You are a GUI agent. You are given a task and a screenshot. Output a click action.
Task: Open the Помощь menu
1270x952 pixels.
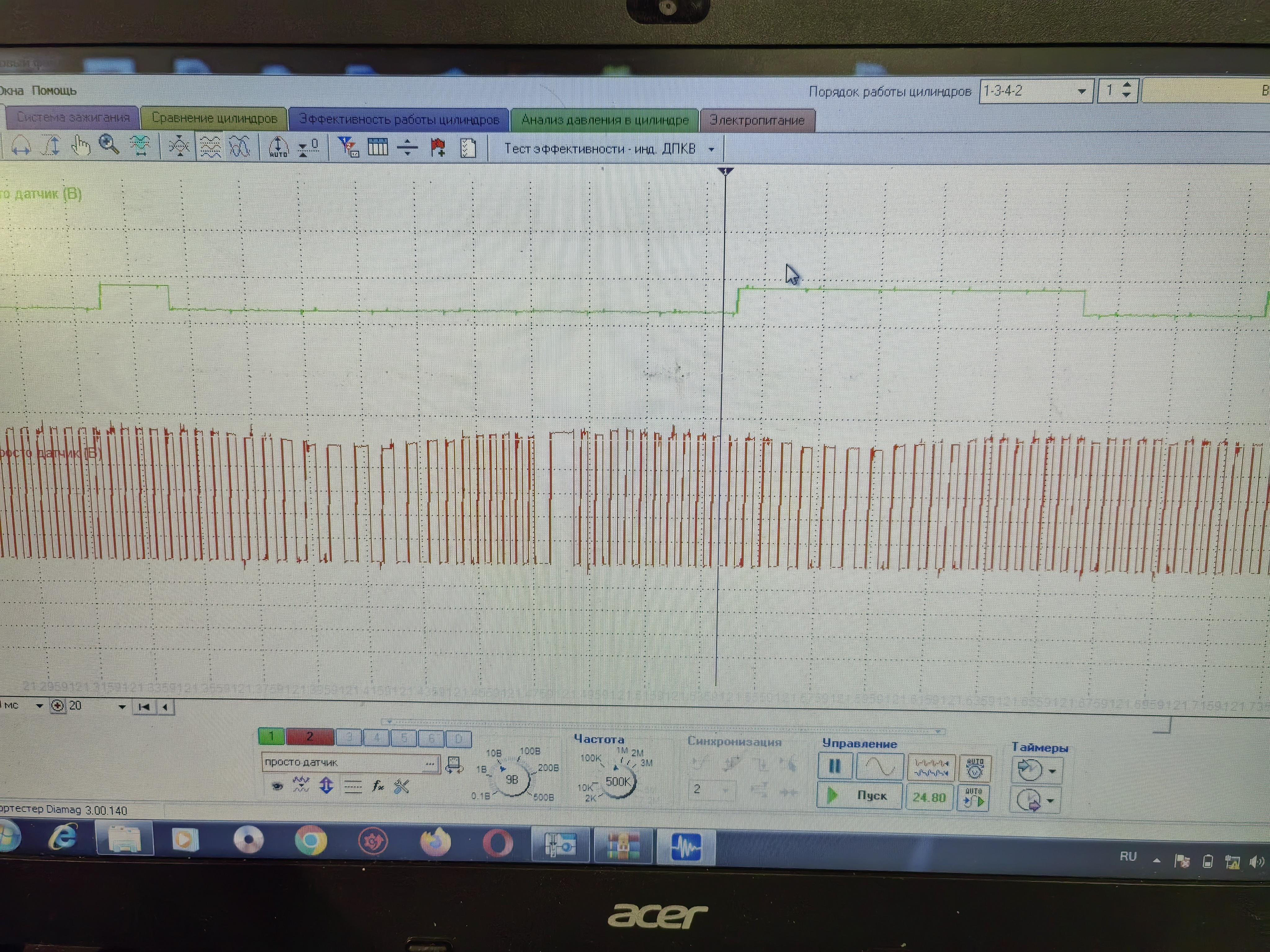(54, 91)
